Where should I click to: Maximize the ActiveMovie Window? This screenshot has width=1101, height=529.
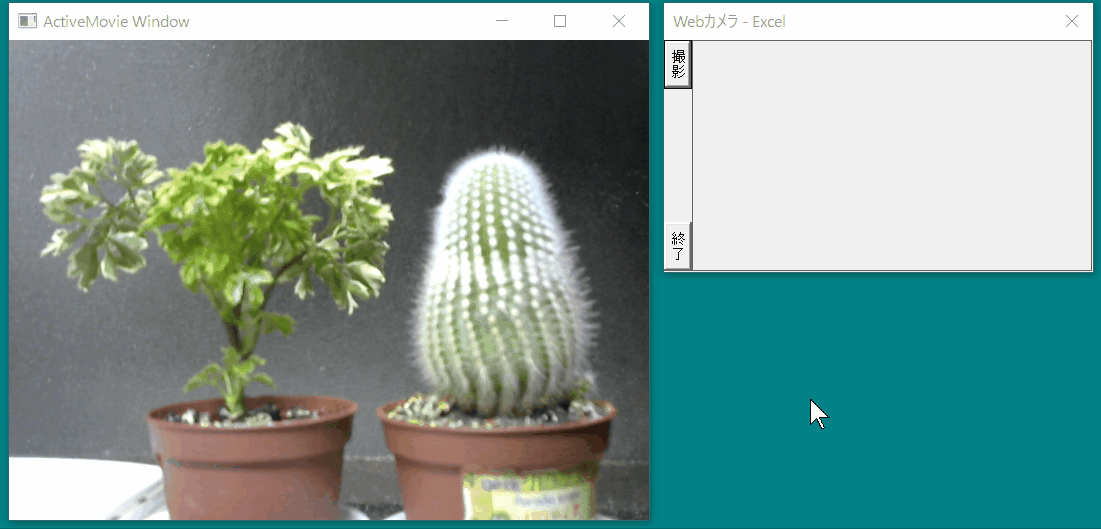(560, 21)
